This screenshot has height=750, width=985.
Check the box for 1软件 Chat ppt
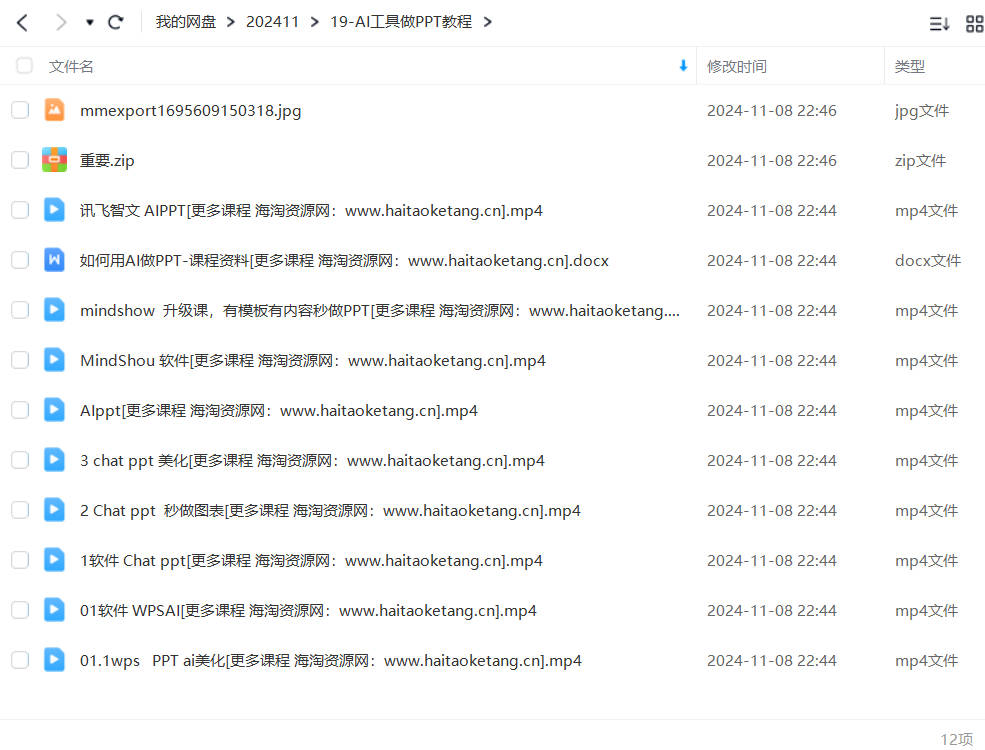pos(20,560)
